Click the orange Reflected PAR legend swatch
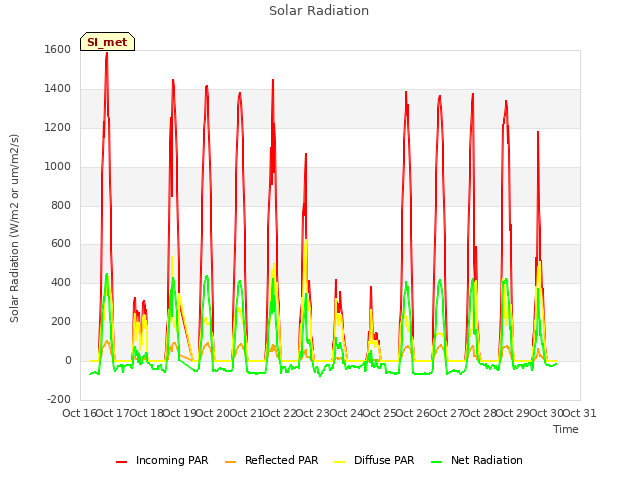Screen dimensions: 640x480 point(231,462)
